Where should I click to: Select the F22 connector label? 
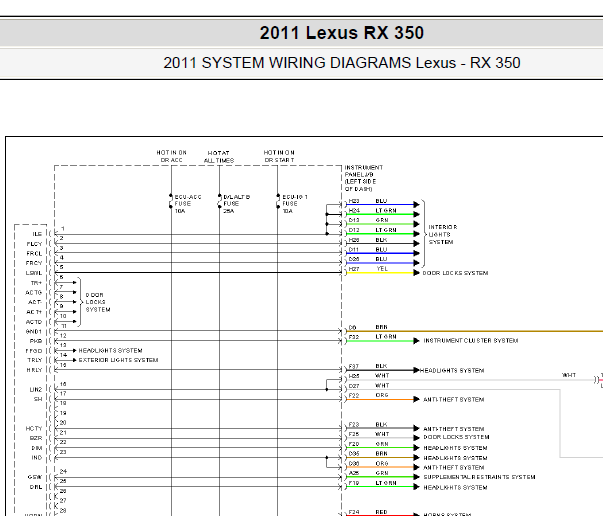pyautogui.click(x=354, y=396)
